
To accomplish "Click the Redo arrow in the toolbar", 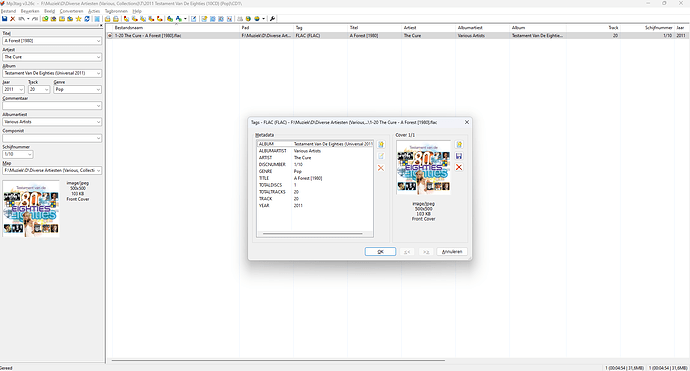I will 35,18.
